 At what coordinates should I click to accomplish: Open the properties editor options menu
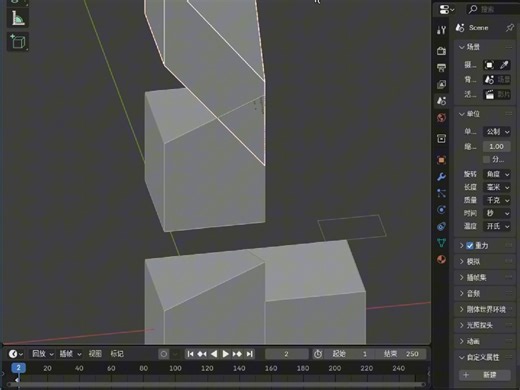pyautogui.click(x=446, y=10)
